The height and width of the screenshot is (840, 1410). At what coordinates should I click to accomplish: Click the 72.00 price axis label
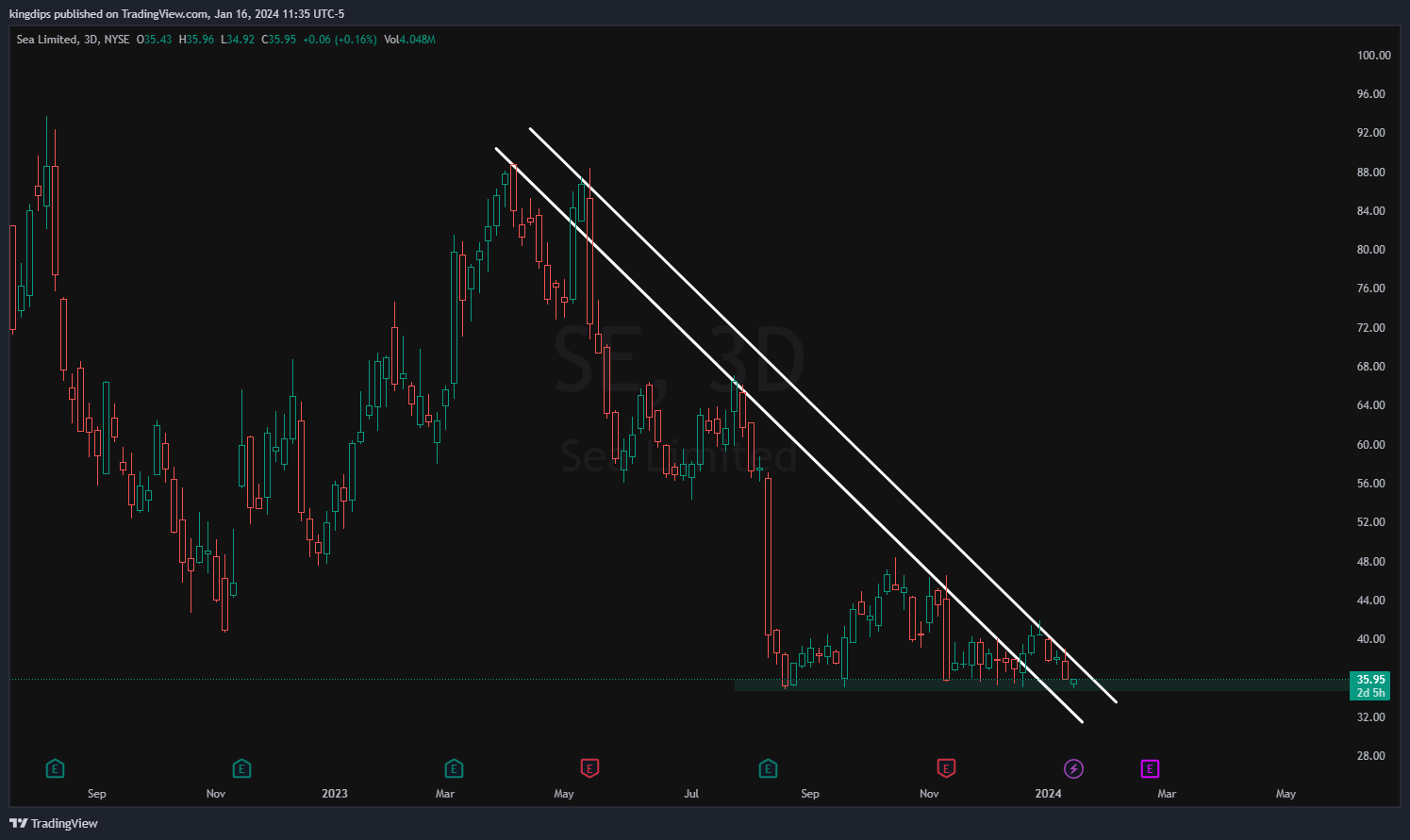click(1370, 328)
